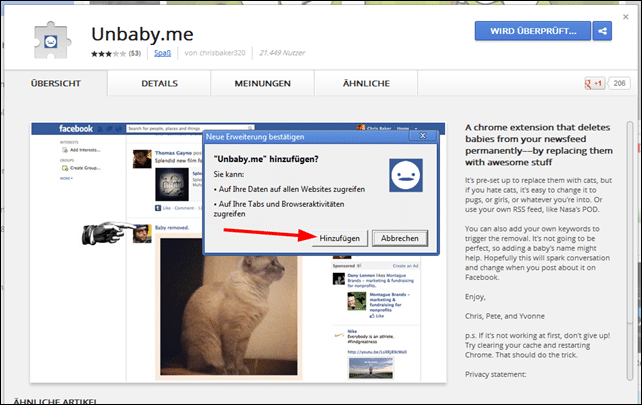Image resolution: width=642 pixels, height=405 pixels.
Task: Click the Facebook search field in screenshot
Action: (x=190, y=128)
